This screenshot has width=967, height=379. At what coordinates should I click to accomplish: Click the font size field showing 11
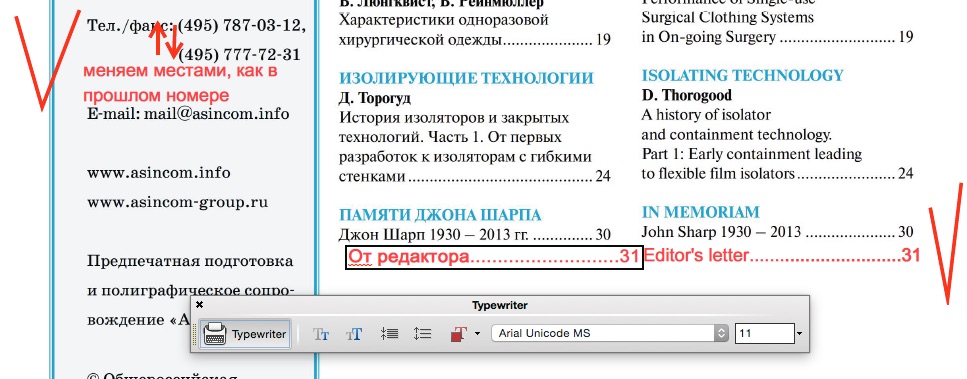coord(764,333)
